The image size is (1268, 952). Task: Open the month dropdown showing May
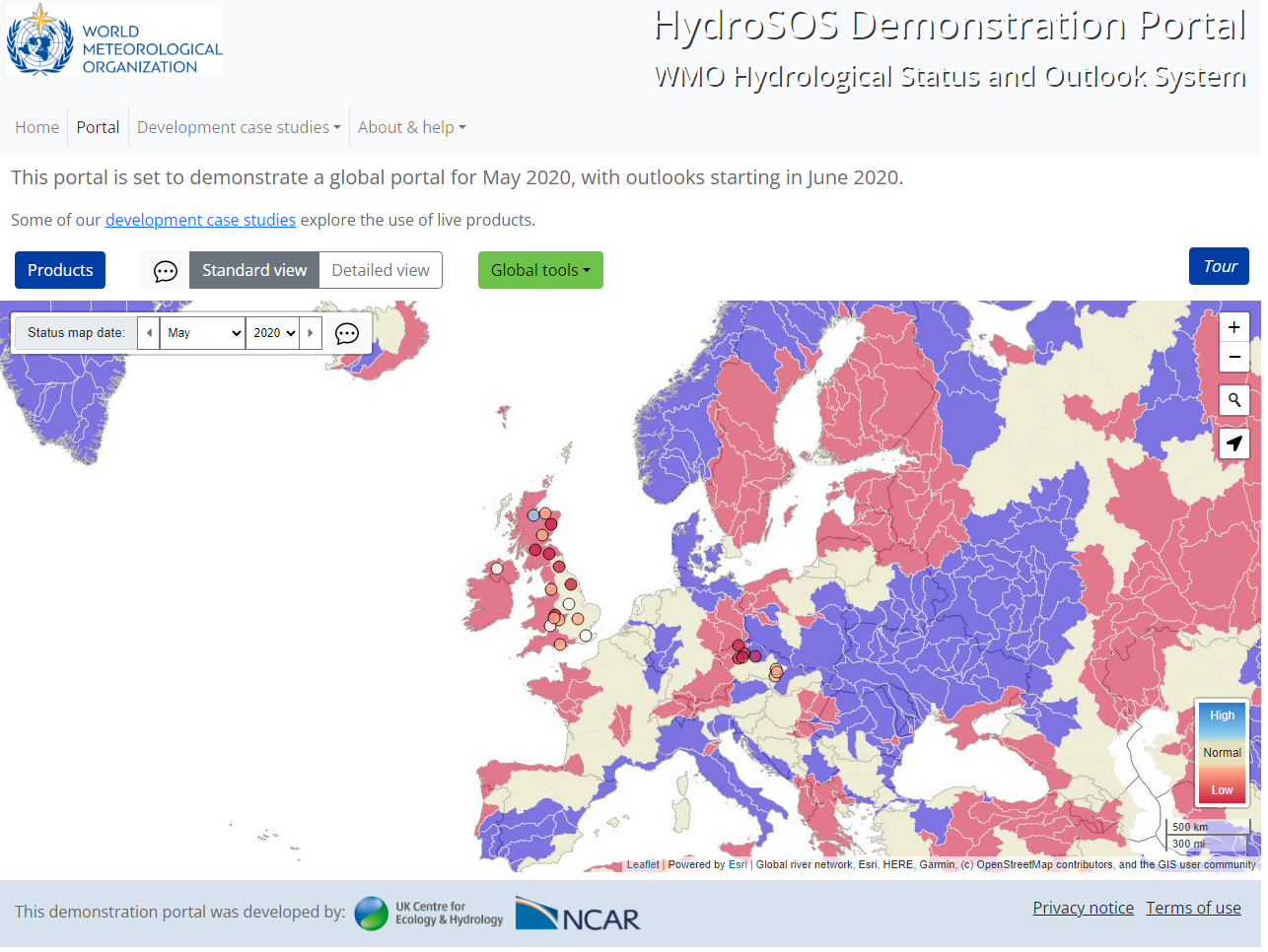pos(203,333)
